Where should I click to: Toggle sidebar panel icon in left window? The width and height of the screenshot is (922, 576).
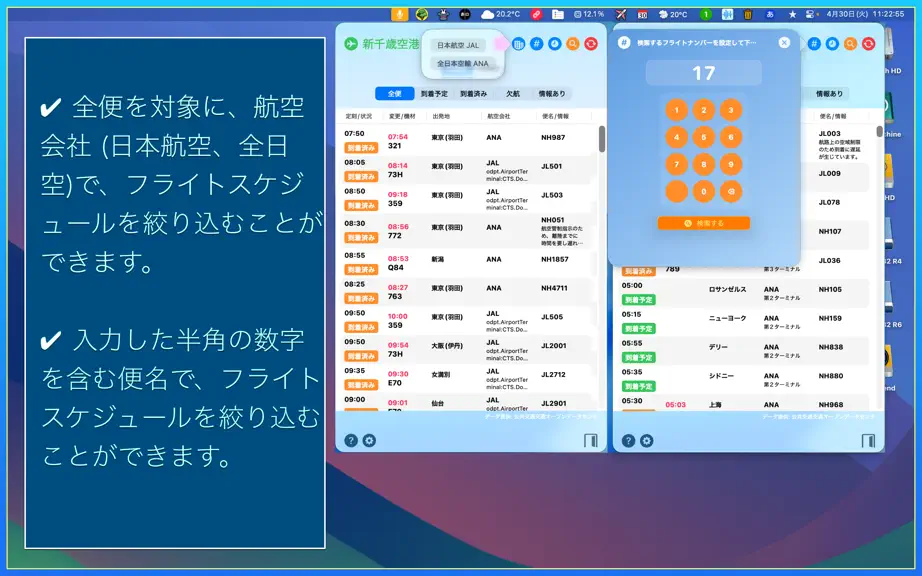pyautogui.click(x=591, y=440)
